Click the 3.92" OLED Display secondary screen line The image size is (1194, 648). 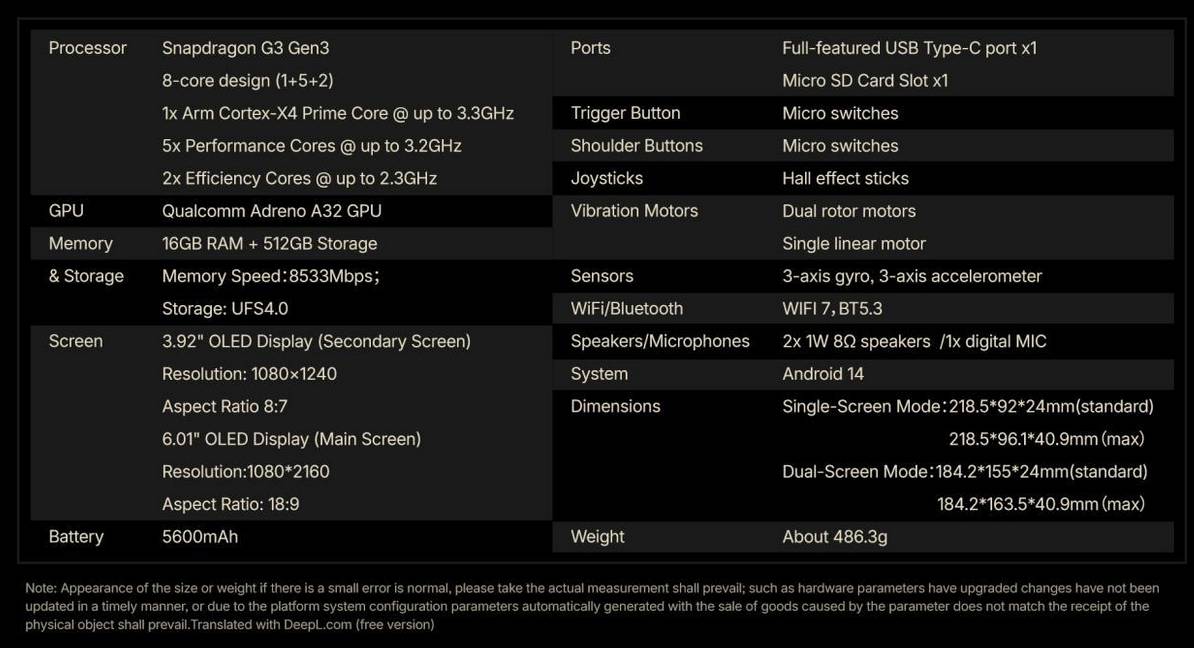point(316,341)
